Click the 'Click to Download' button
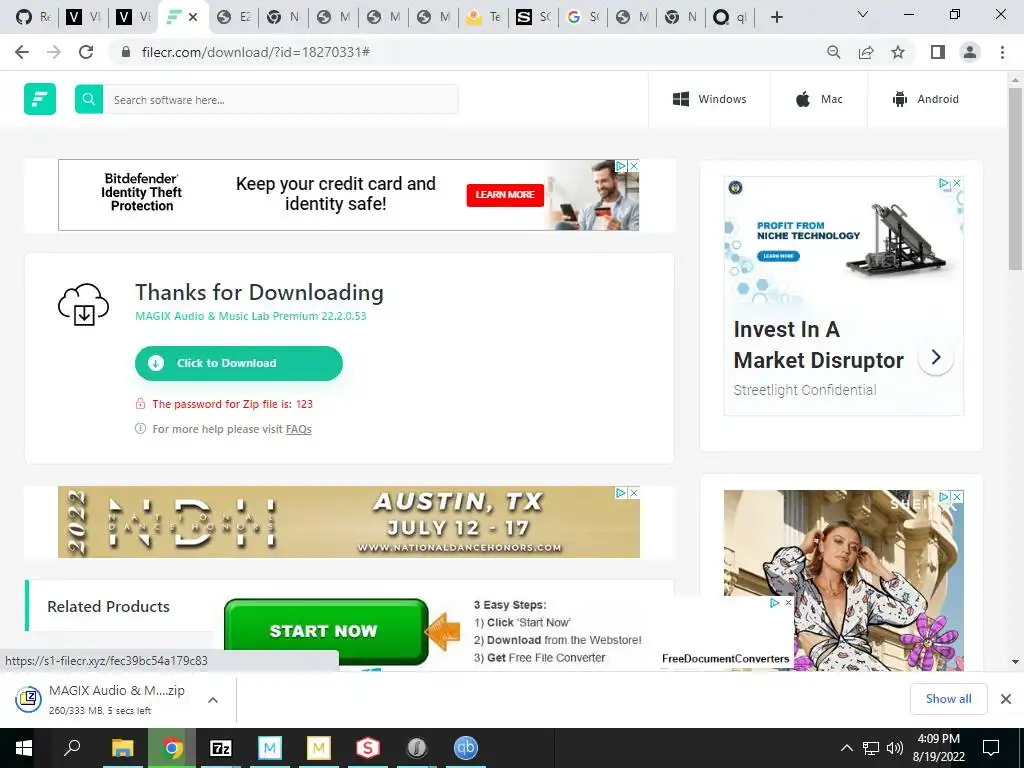This screenshot has width=1024, height=768. click(239, 363)
